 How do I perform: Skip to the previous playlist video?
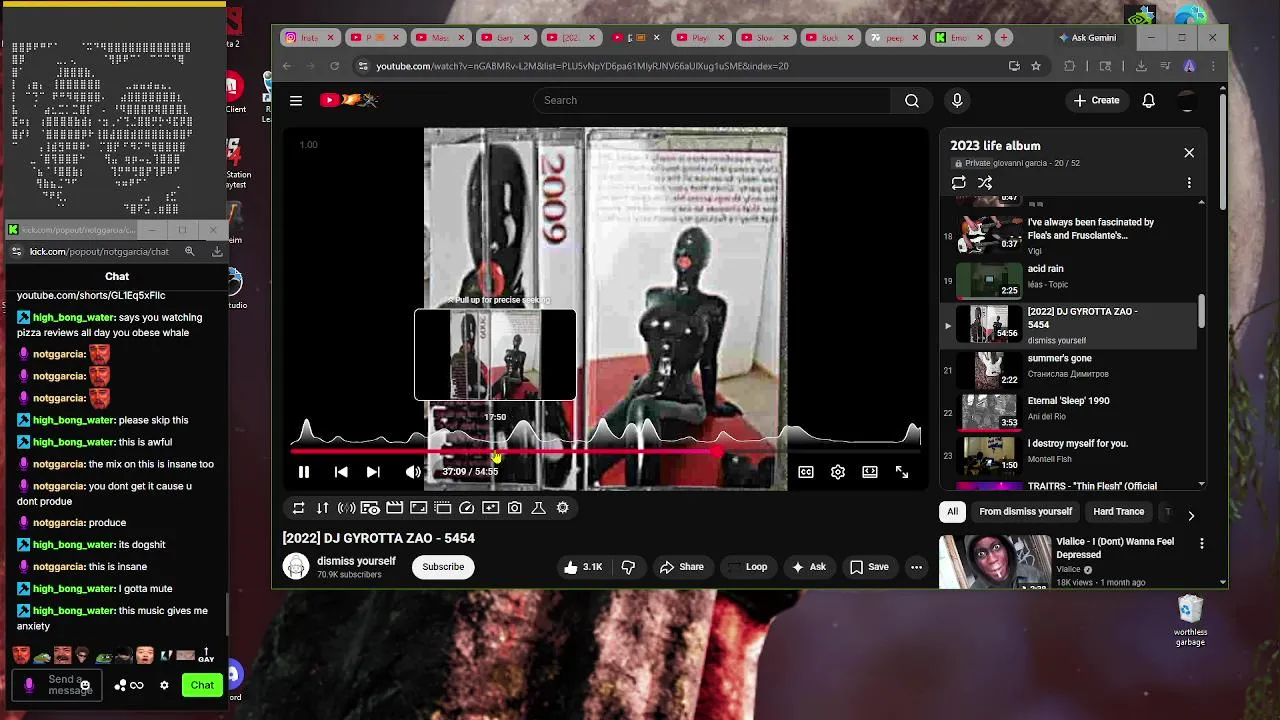click(x=341, y=472)
